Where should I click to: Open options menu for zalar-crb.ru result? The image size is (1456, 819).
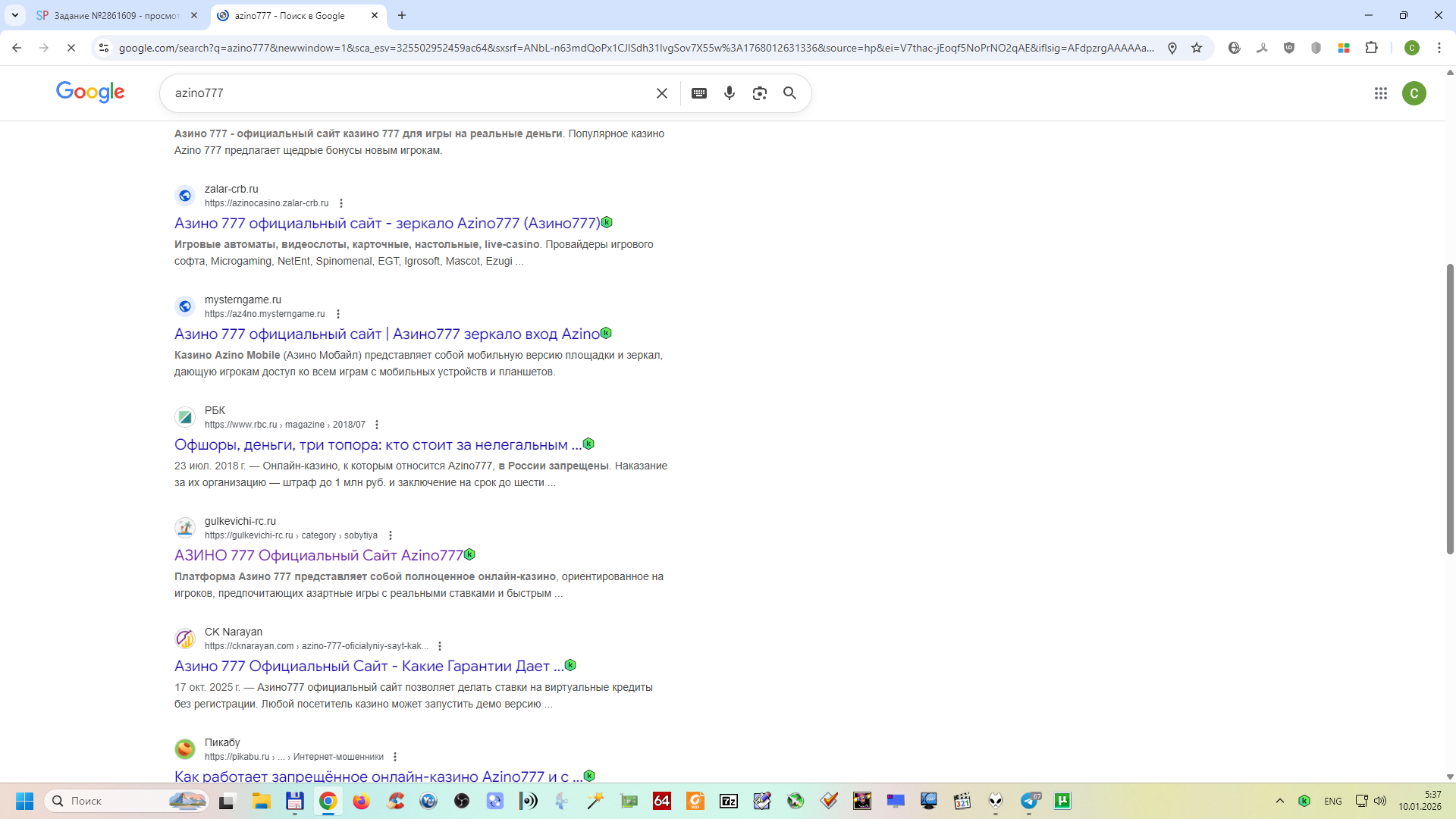click(341, 203)
